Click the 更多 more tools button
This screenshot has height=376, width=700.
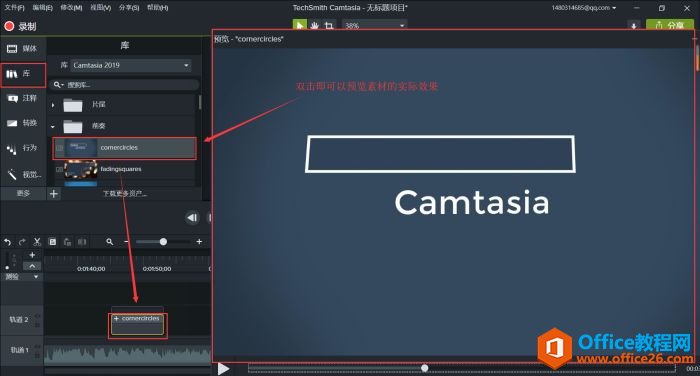click(23, 193)
